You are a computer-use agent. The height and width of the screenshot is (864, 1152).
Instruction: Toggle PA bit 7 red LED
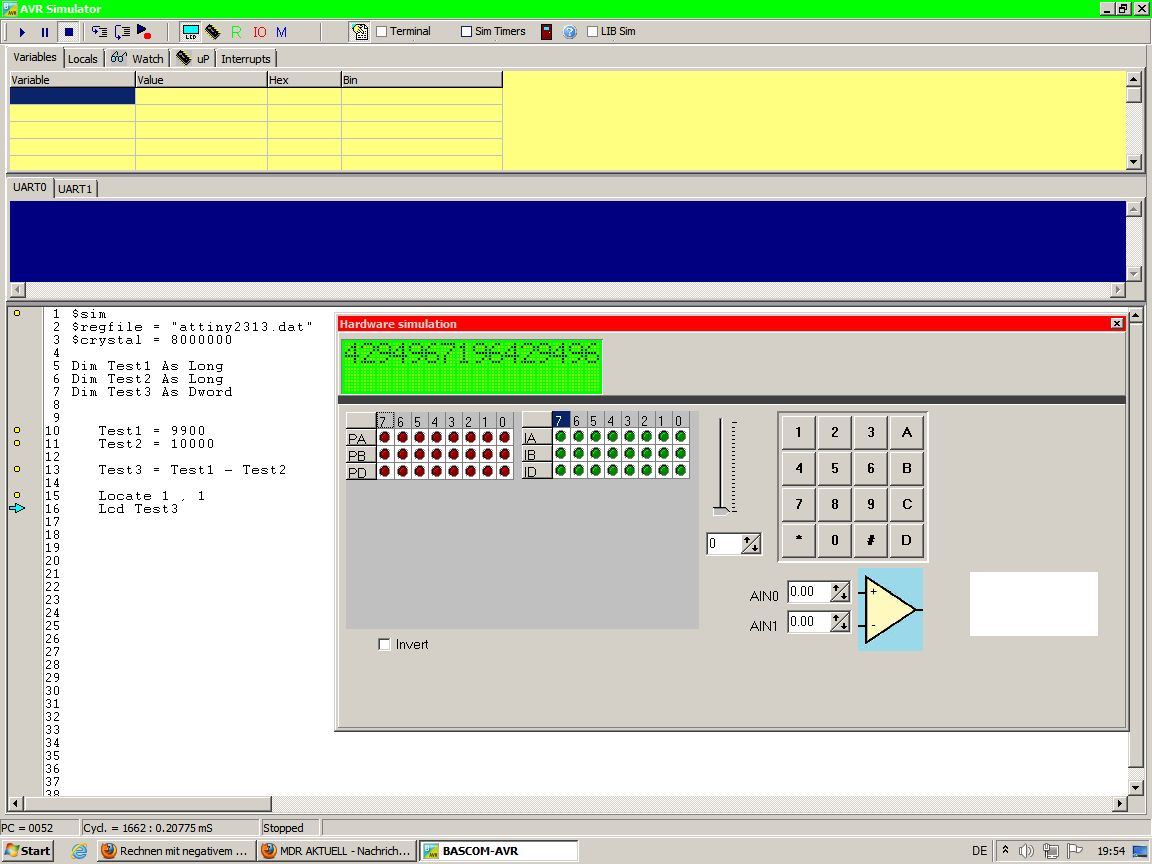[x=384, y=437]
